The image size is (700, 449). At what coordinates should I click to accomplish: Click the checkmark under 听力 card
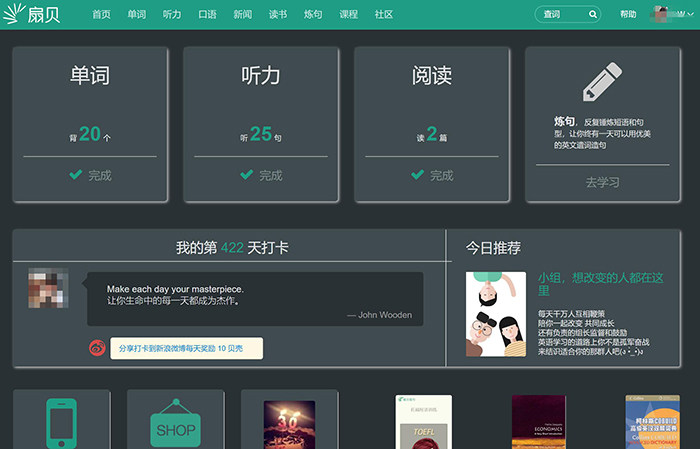pos(247,175)
